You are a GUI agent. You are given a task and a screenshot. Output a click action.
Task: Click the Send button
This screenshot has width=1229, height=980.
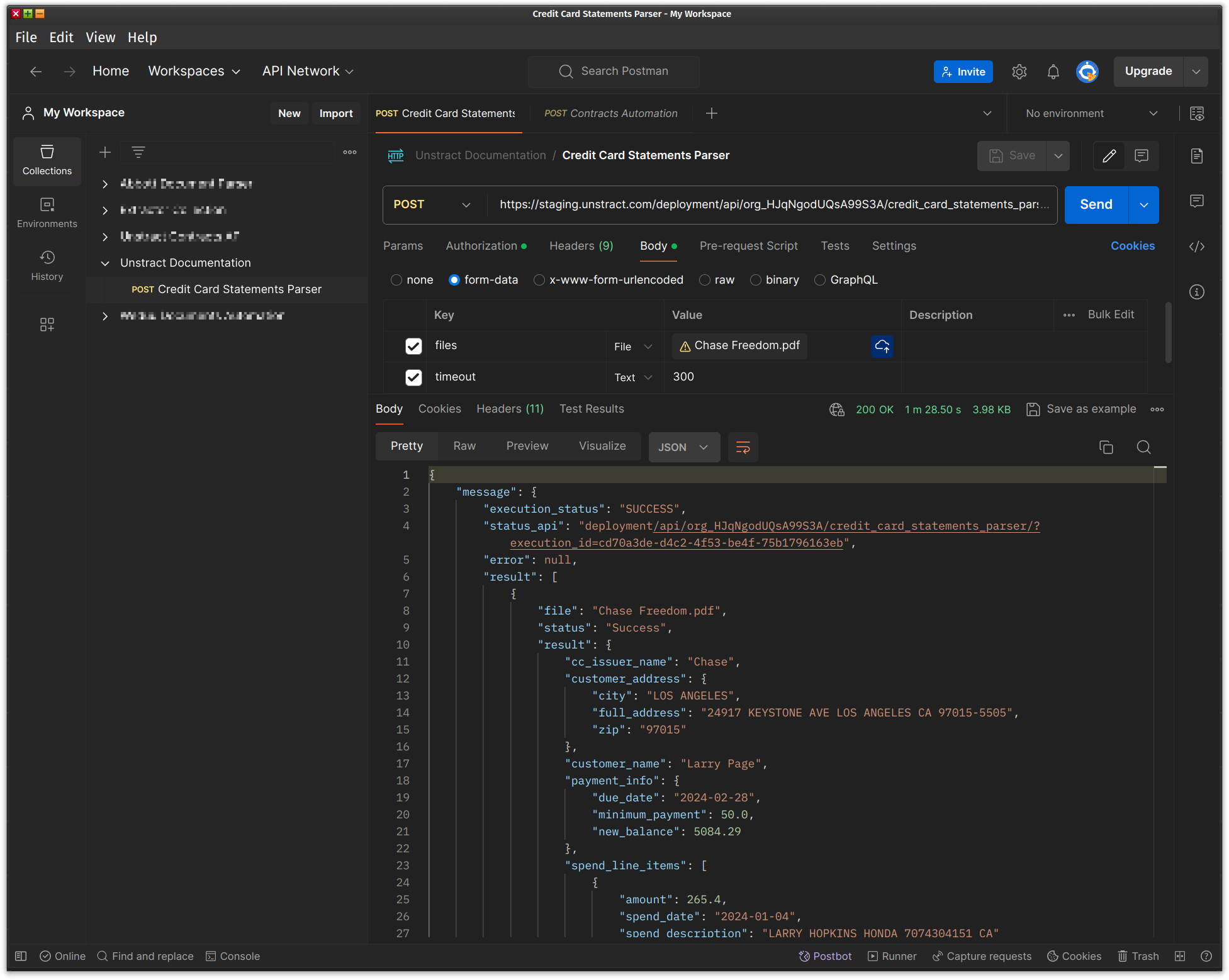1096,205
